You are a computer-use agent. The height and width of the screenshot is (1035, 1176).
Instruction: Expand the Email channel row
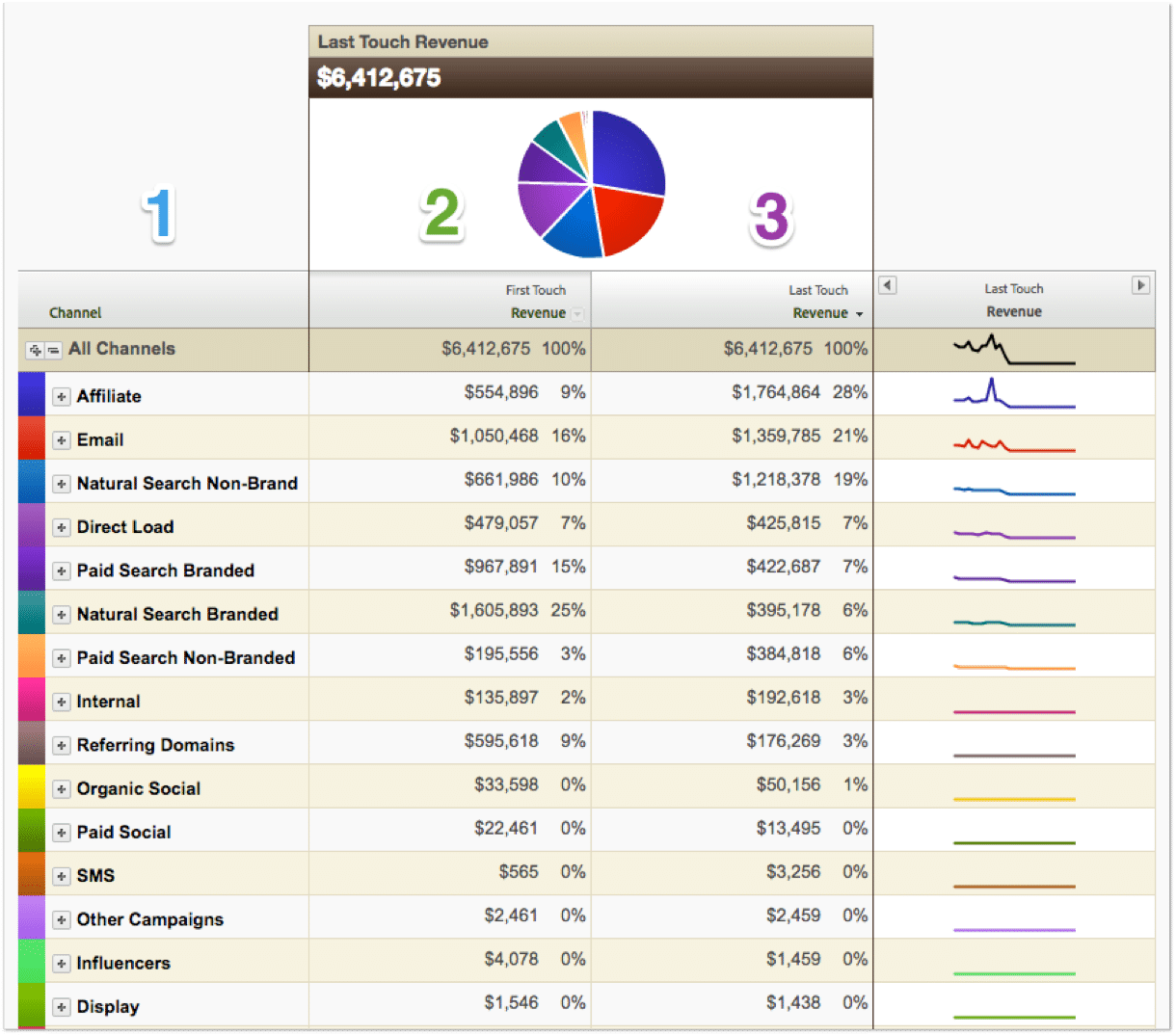pyautogui.click(x=62, y=440)
